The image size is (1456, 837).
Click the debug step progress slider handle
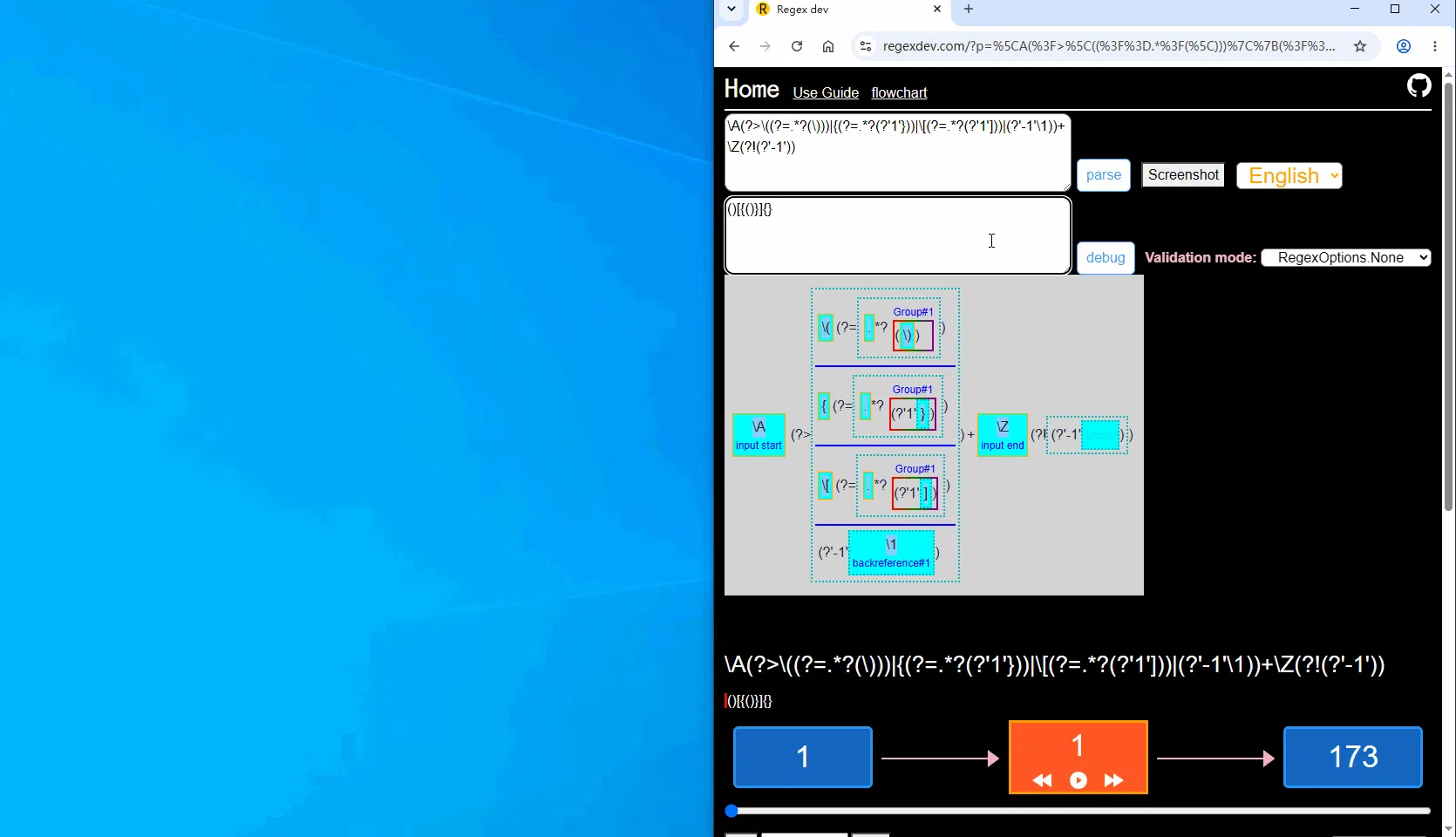731,811
